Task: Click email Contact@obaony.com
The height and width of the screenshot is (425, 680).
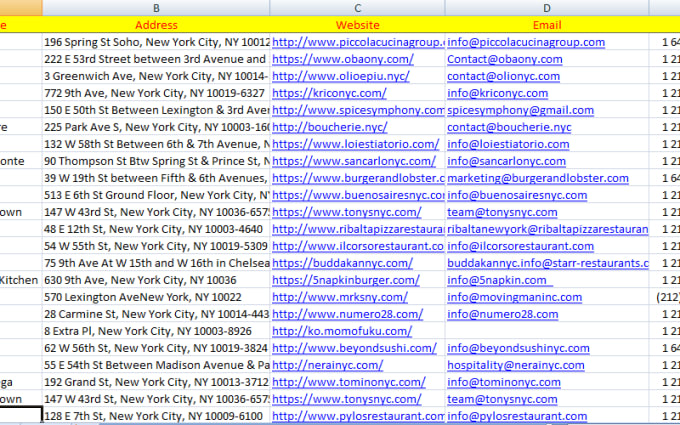Action: (504, 59)
